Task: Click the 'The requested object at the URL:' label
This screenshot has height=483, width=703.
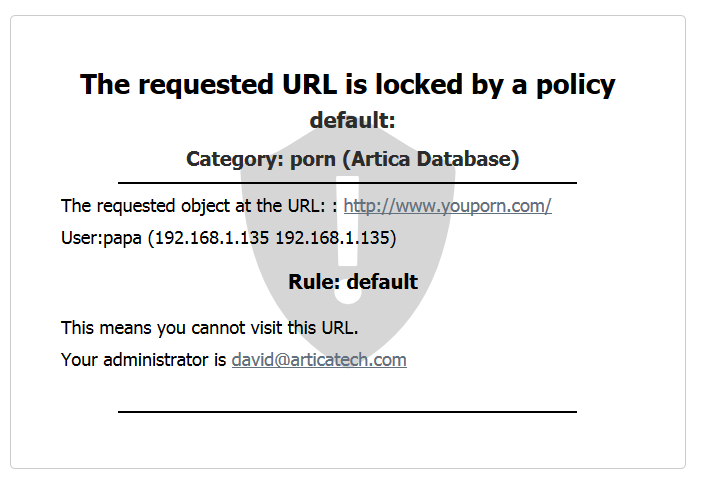Action: point(193,206)
